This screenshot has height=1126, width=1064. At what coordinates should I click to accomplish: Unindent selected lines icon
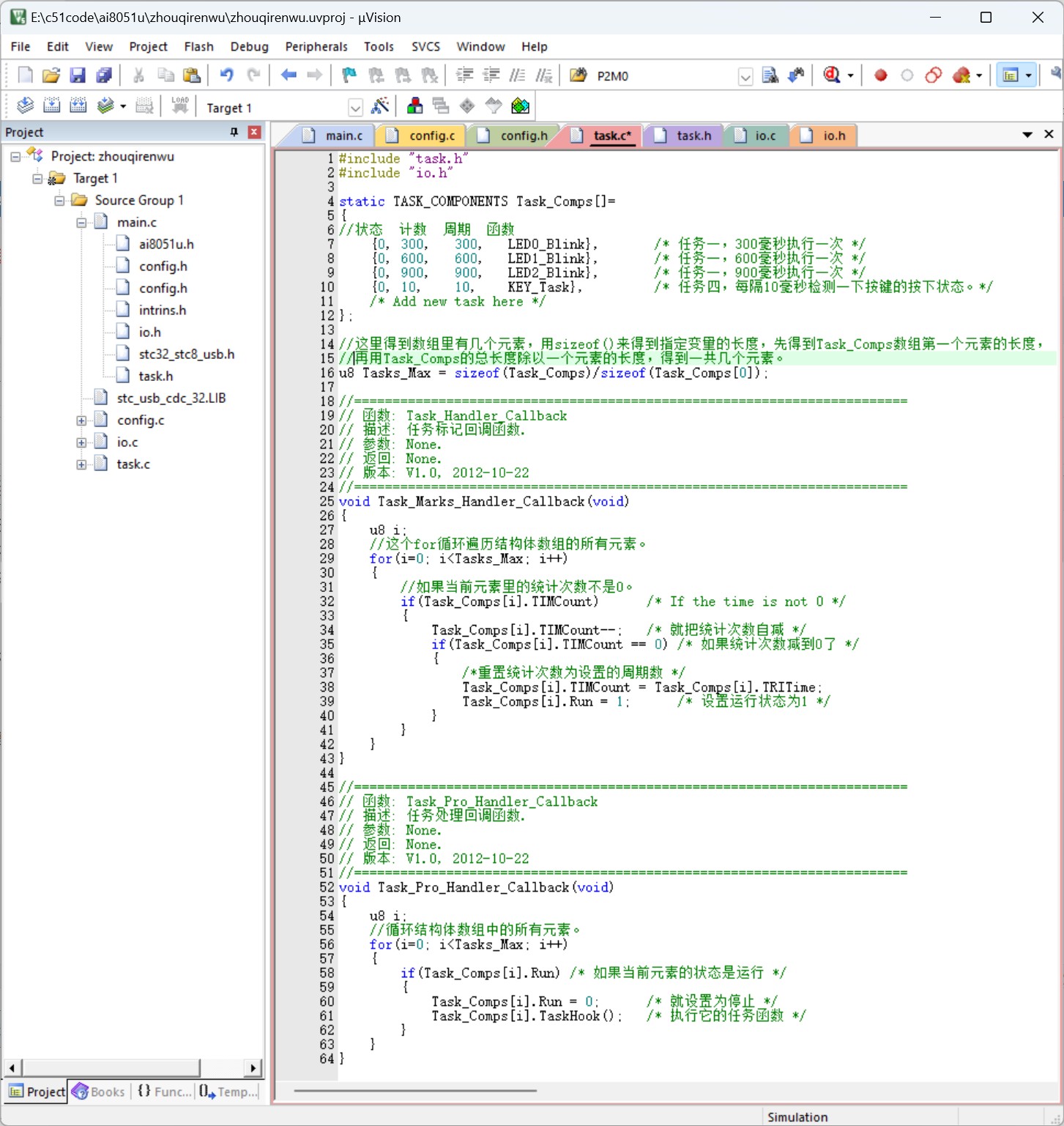click(x=491, y=75)
